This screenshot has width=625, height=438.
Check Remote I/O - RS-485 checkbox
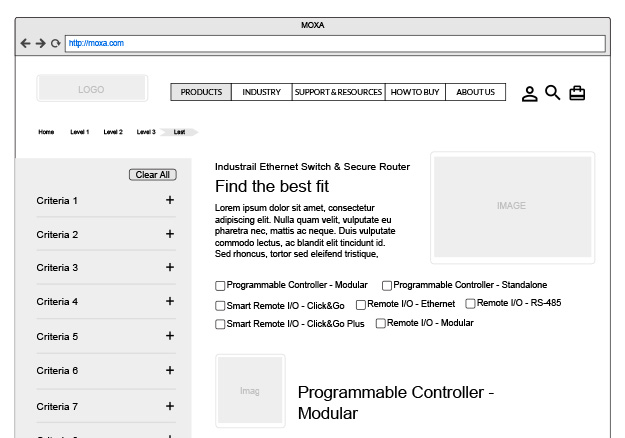[x=470, y=304]
